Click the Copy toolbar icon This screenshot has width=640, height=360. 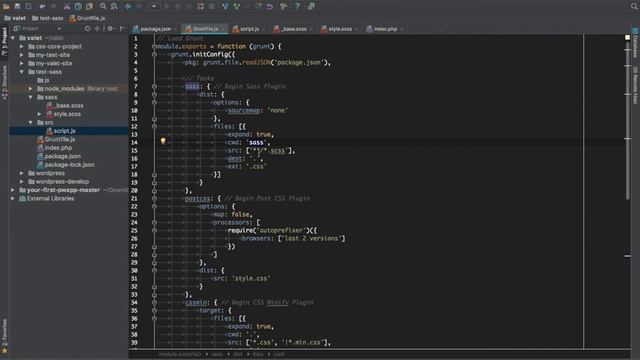pyautogui.click(x=78, y=6)
